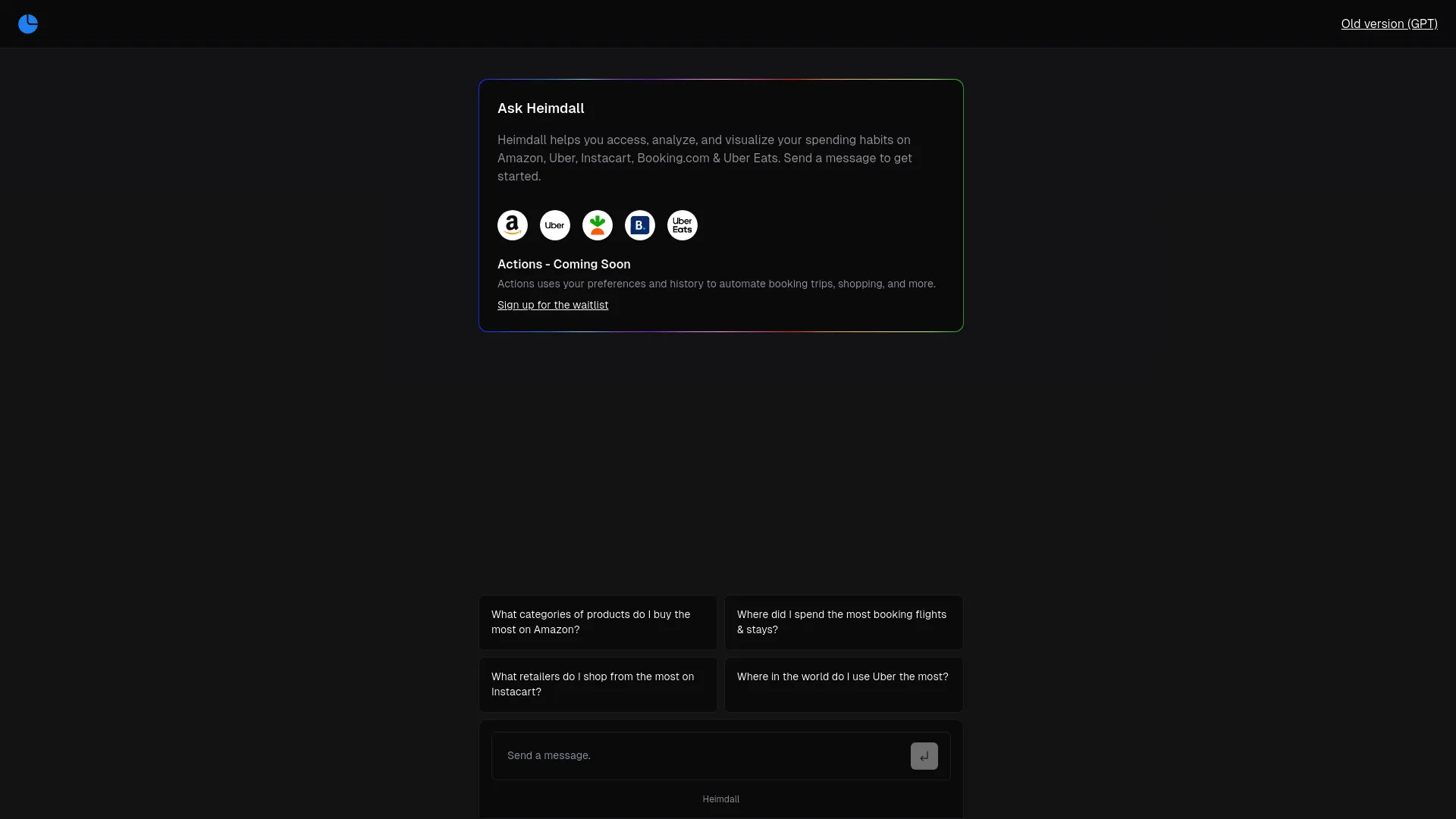
Task: Click the Uber icon
Action: [x=555, y=224]
